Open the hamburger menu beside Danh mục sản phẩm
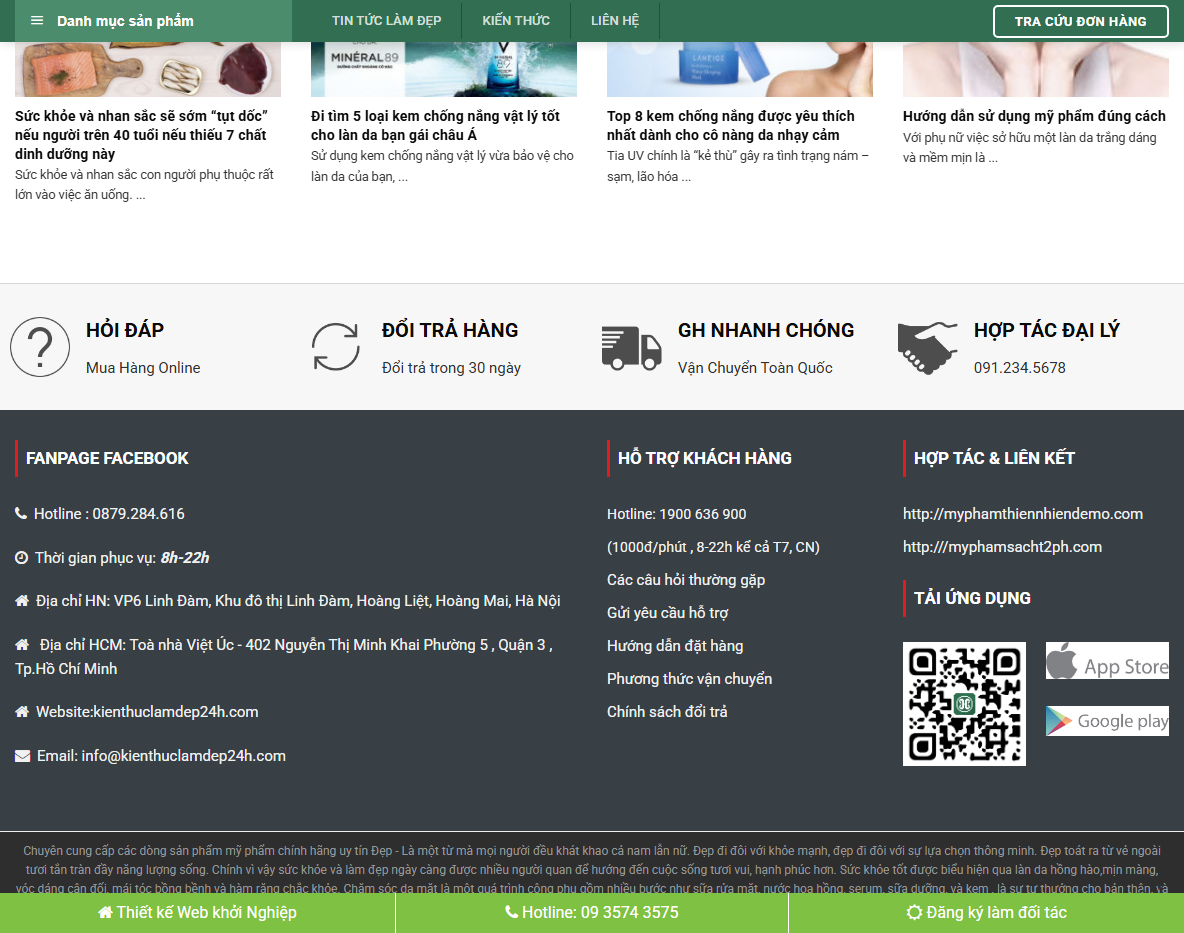Viewport: 1184px width, 933px height. (37, 20)
